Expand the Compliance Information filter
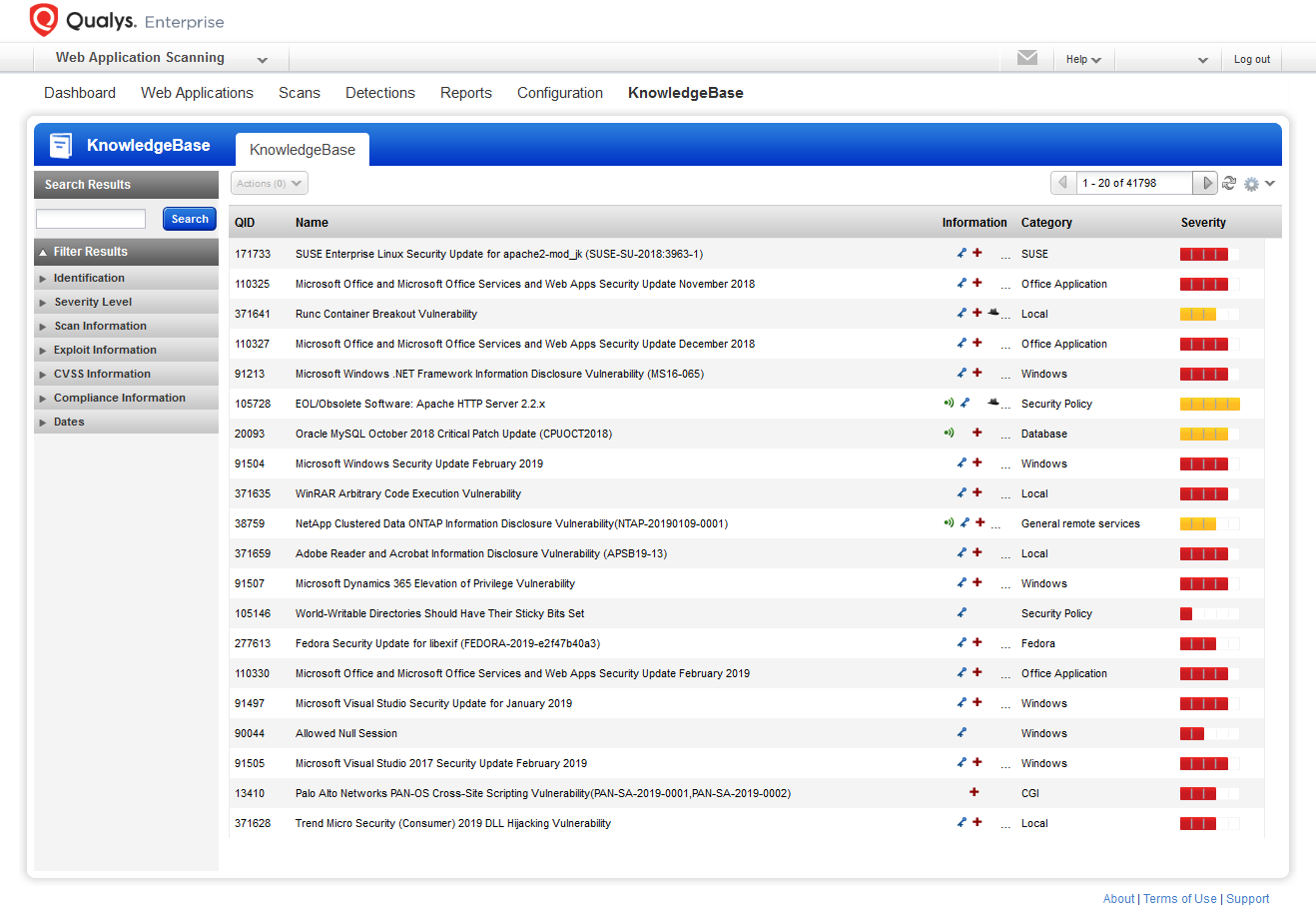 click(126, 398)
